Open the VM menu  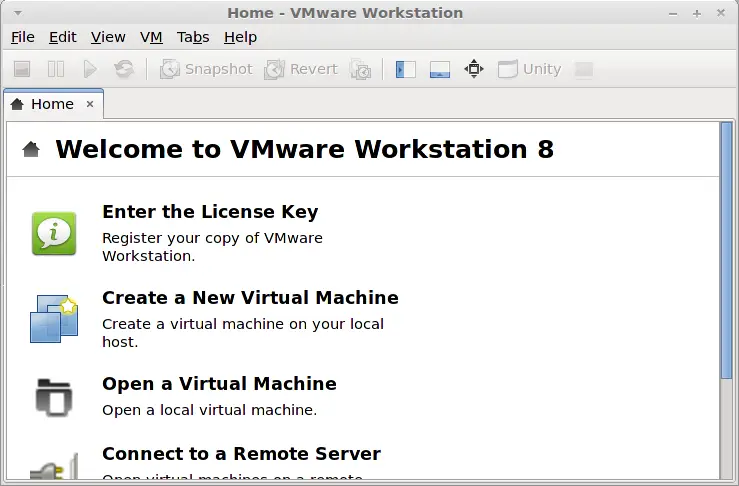151,37
